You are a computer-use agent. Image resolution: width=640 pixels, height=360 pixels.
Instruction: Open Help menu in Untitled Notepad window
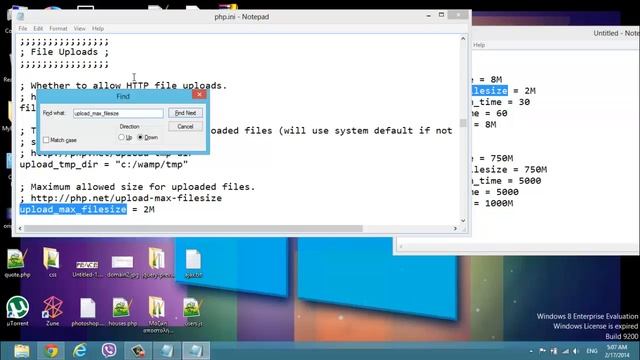tap(479, 45)
